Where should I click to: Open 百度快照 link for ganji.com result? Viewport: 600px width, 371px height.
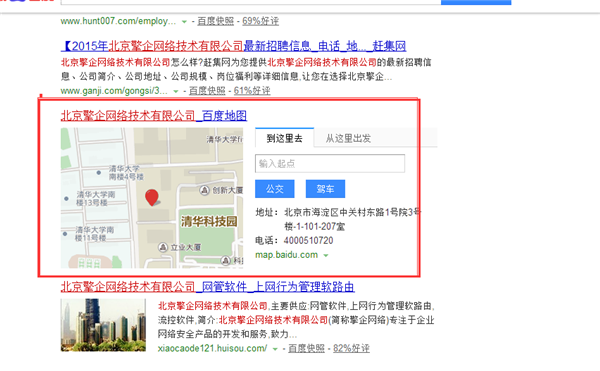pyautogui.click(x=207, y=91)
